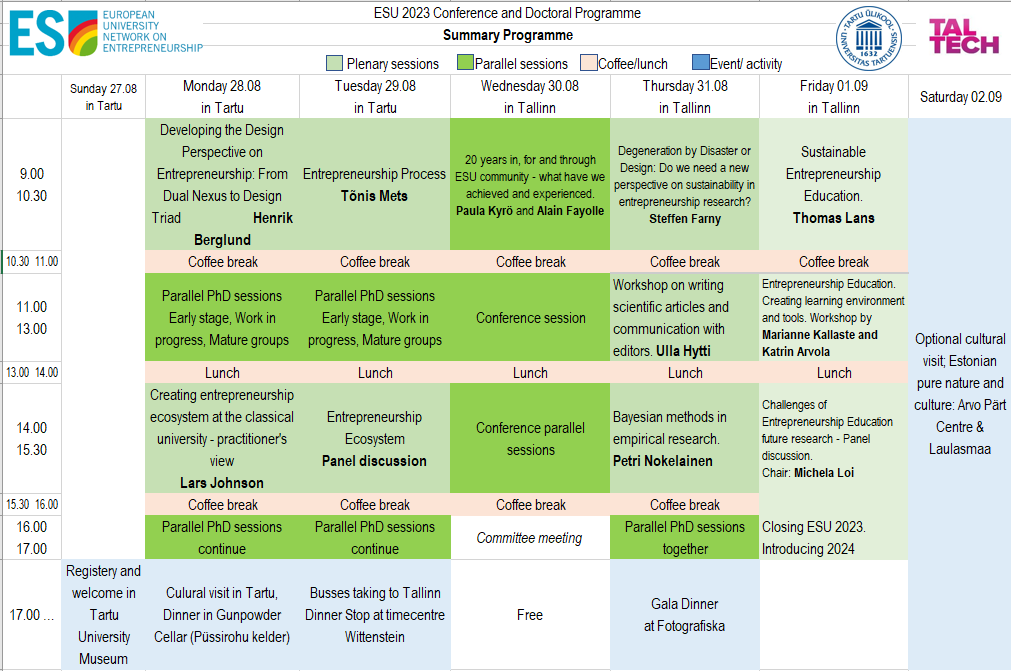This screenshot has width=1011, height=671.
Task: Select the Monday 28.08 column header
Action: point(222,97)
